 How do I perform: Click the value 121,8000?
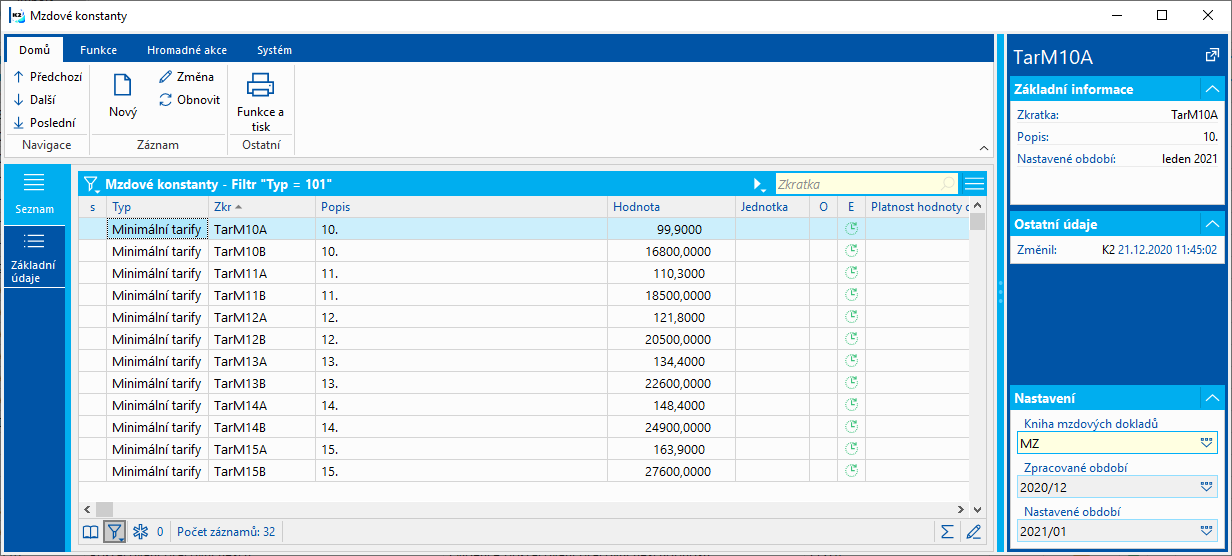(677, 317)
